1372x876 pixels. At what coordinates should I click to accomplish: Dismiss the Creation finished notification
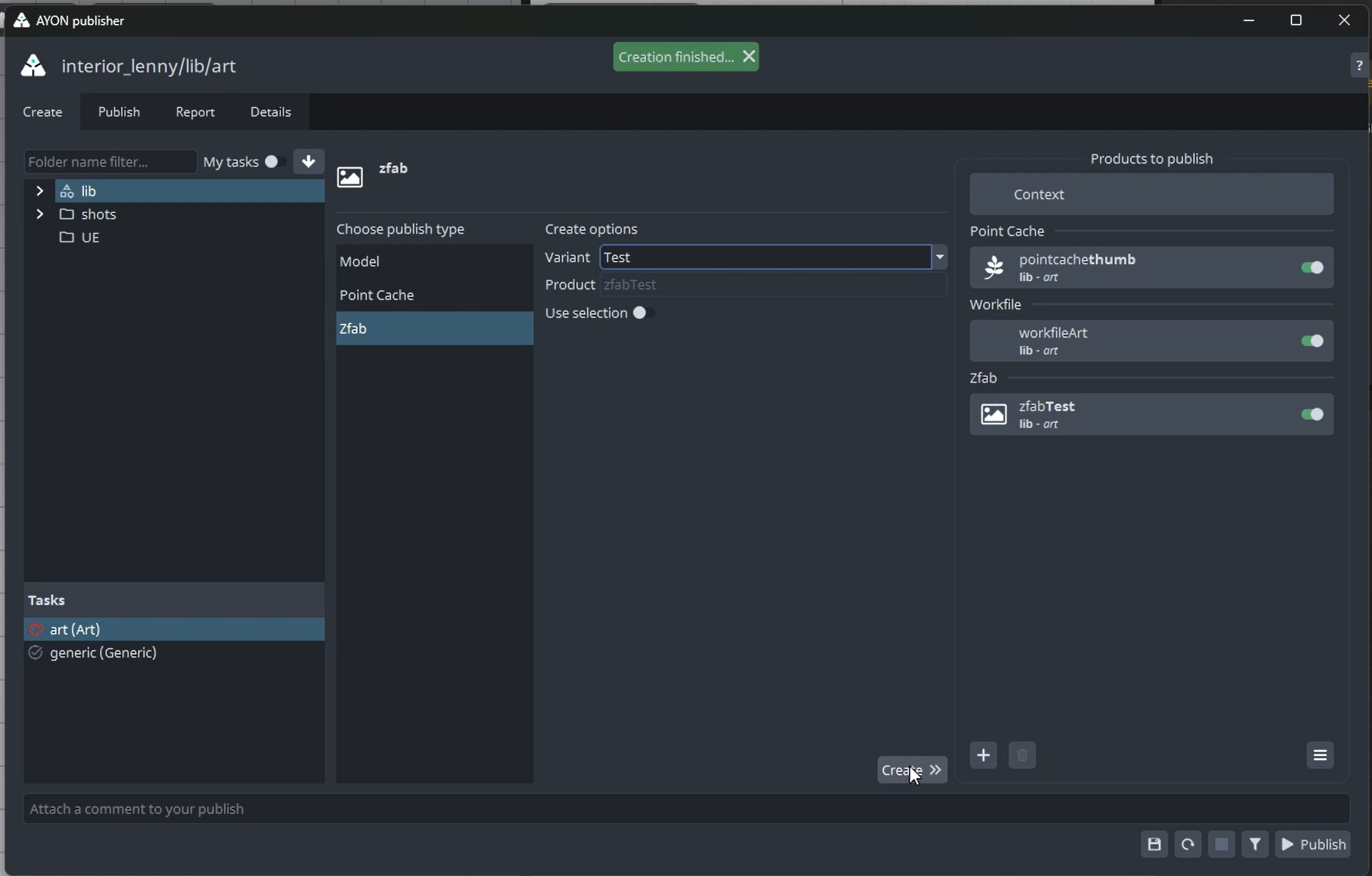tap(749, 57)
